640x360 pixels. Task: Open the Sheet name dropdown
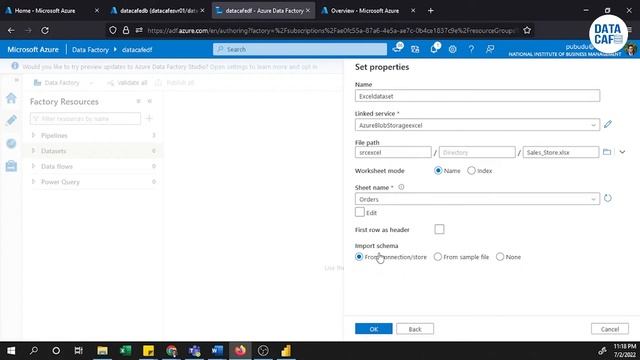tap(477, 199)
